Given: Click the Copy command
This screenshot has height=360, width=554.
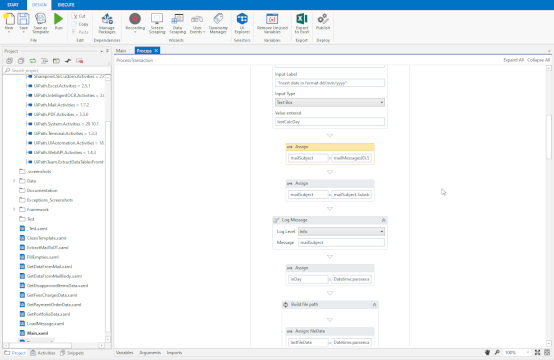Looking at the screenshot, I should [79, 24].
